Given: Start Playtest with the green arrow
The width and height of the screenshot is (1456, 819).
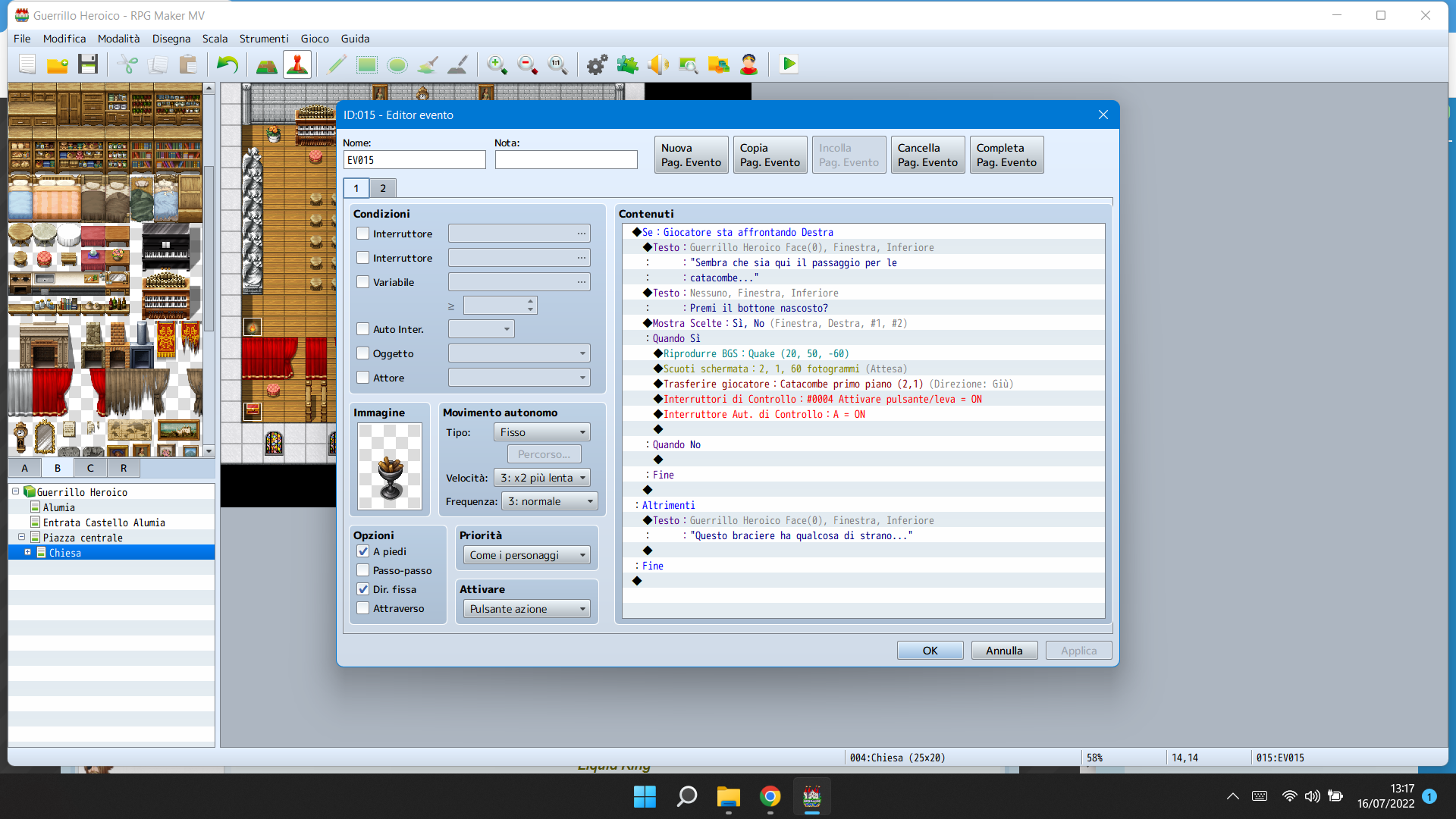Looking at the screenshot, I should [789, 64].
